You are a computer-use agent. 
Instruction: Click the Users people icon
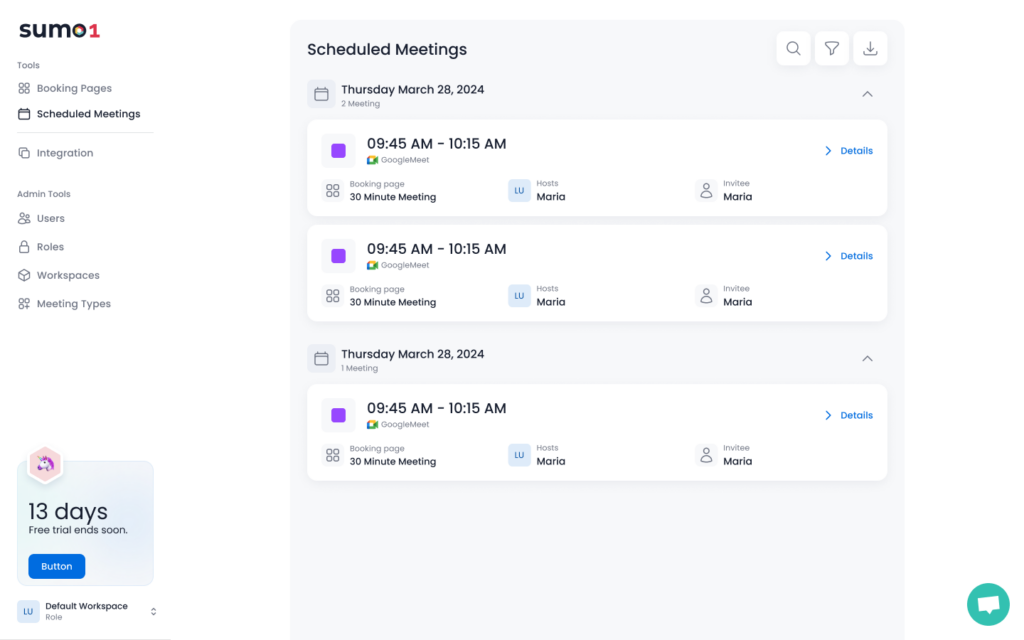coord(24,218)
